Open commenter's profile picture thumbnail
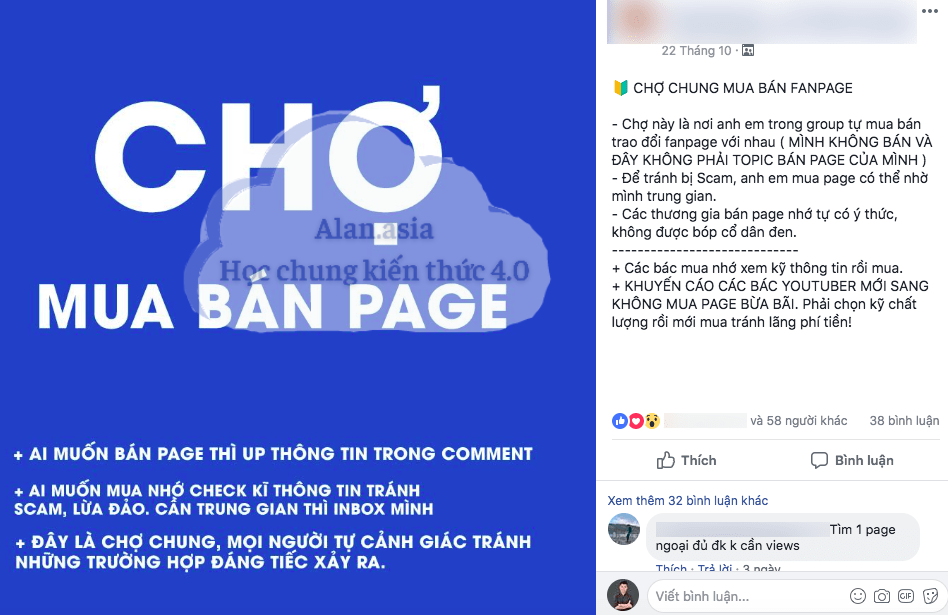Screen dimensions: 948x615 pyautogui.click(x=623, y=529)
